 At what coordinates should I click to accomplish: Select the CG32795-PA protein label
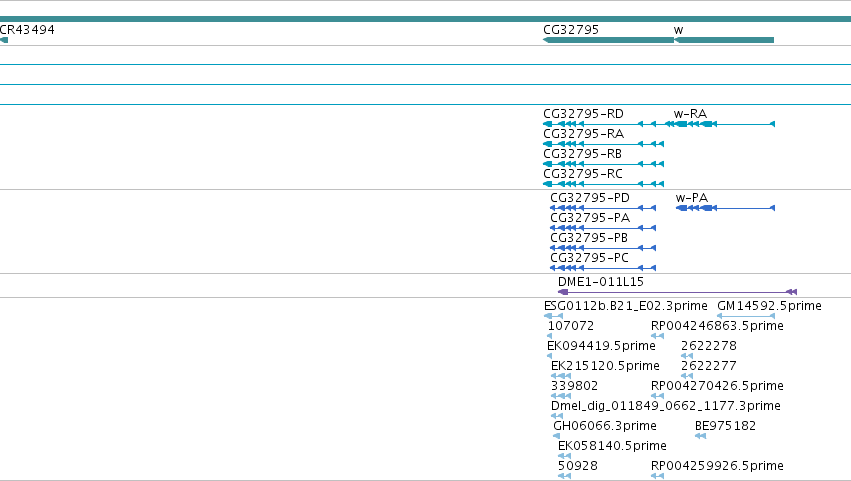[x=590, y=218]
